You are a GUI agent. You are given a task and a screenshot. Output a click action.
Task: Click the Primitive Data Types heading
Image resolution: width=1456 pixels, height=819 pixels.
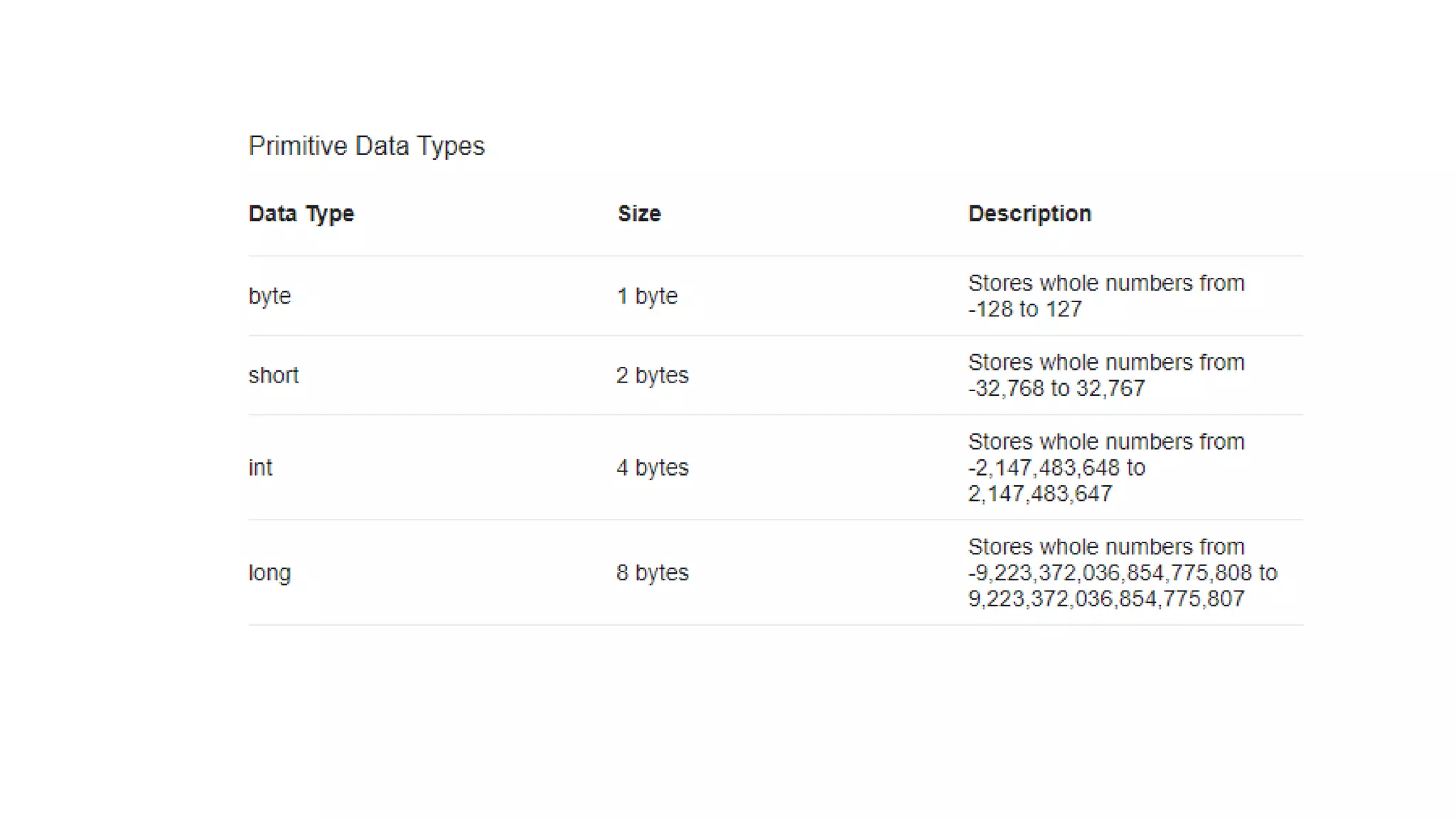(x=366, y=146)
